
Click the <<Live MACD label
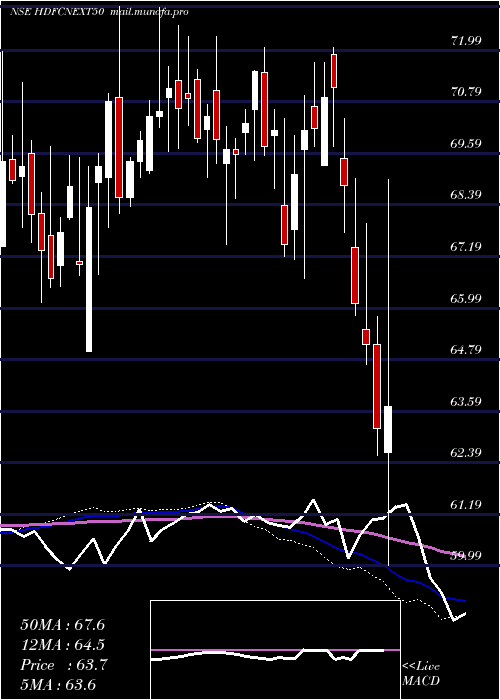click(421, 674)
